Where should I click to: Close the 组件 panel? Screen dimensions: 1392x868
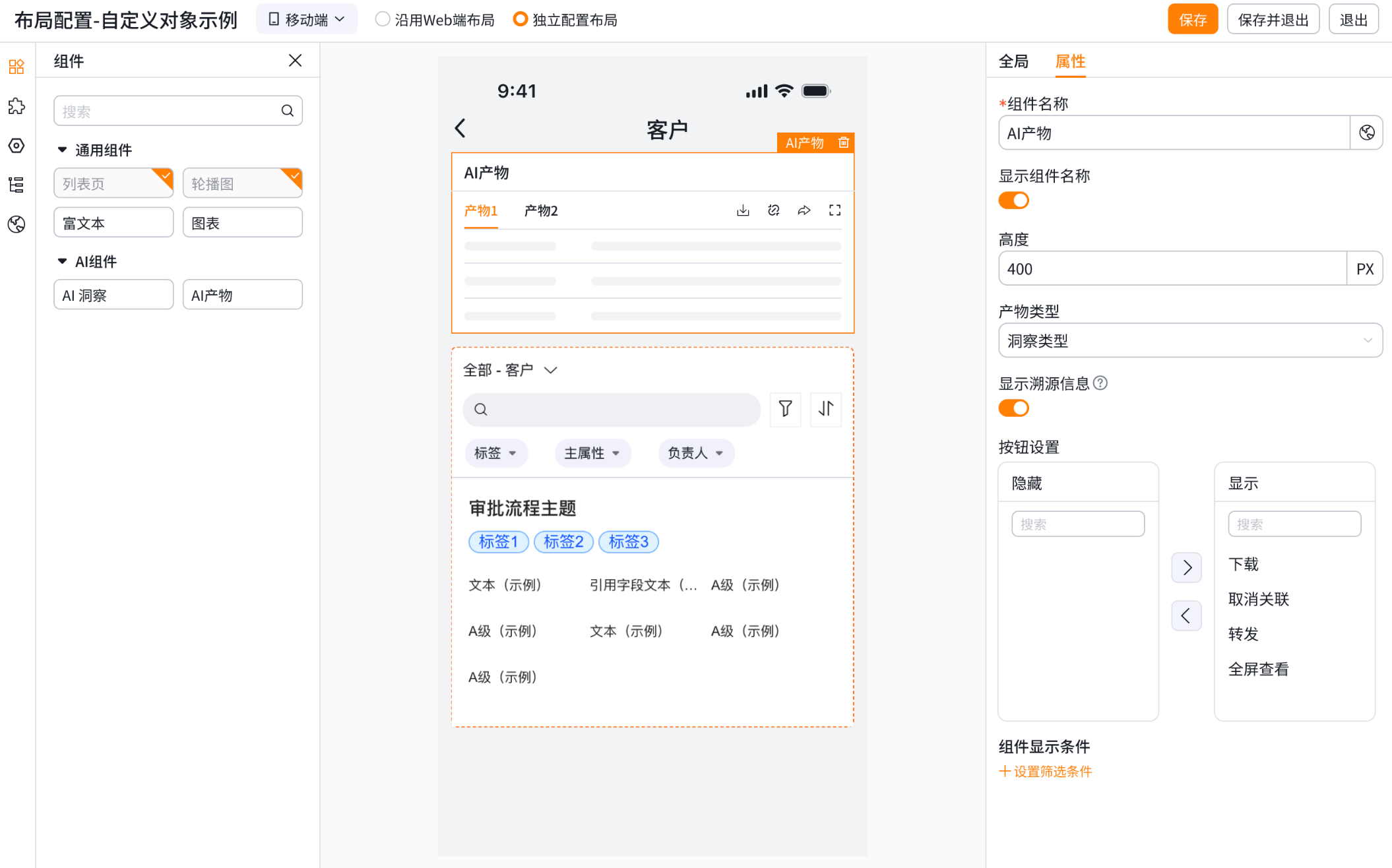[295, 61]
